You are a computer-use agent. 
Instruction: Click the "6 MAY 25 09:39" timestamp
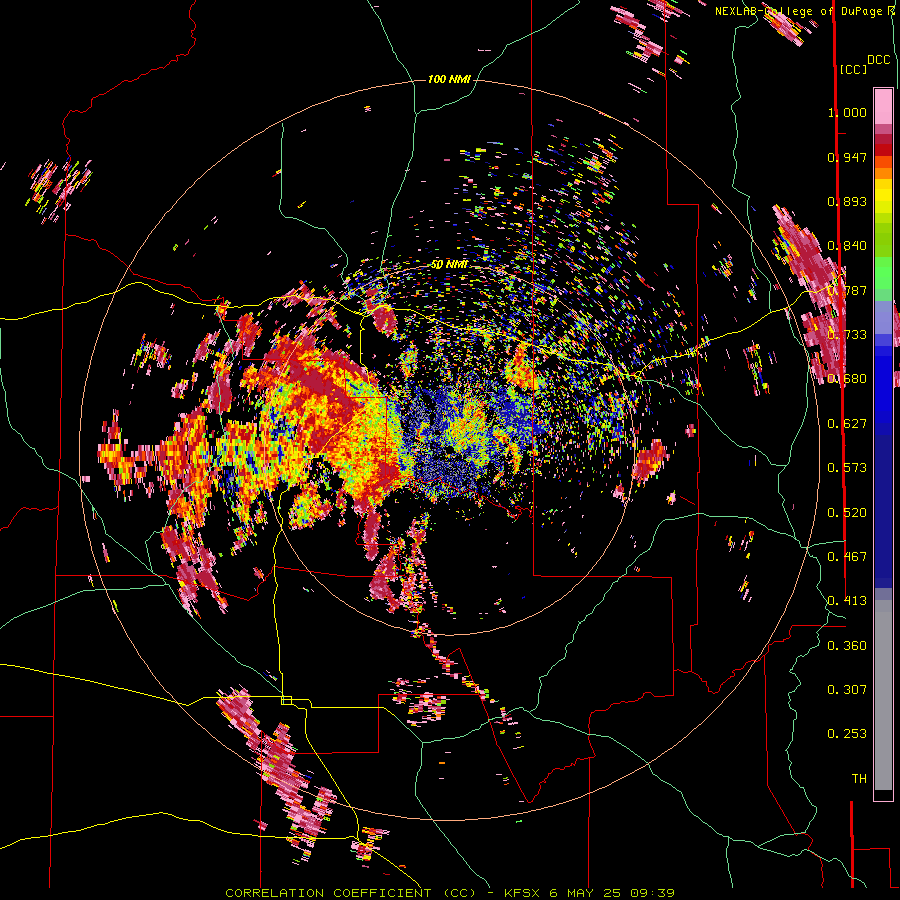(612, 893)
